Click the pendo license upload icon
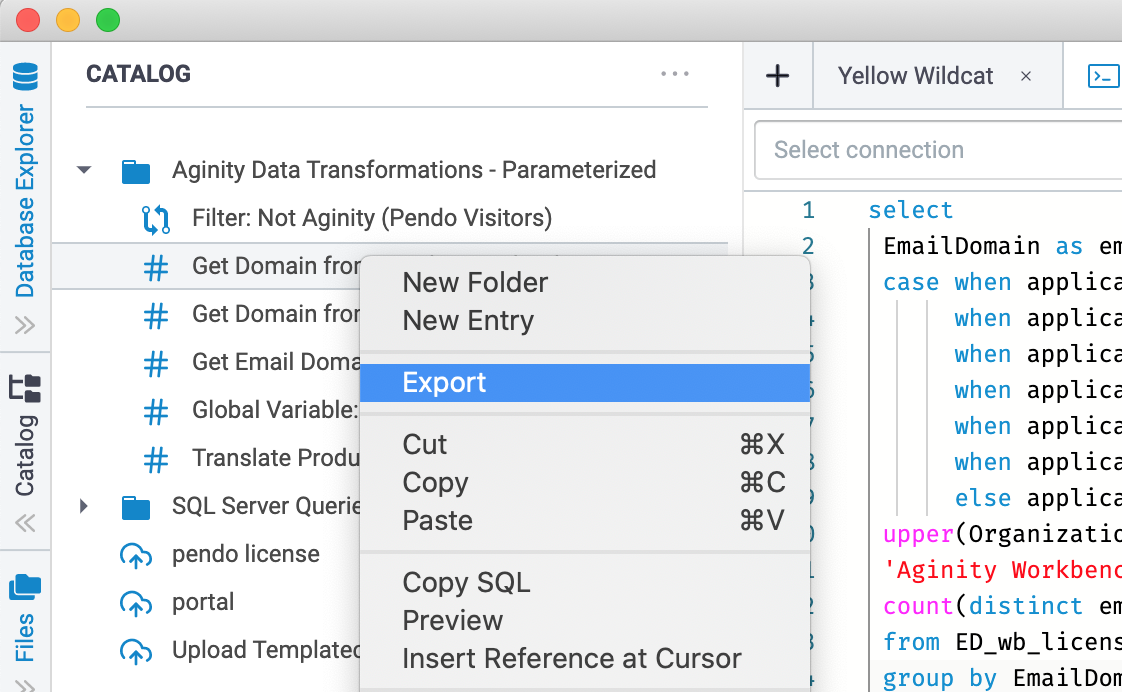This screenshot has width=1122, height=692. coord(135,555)
